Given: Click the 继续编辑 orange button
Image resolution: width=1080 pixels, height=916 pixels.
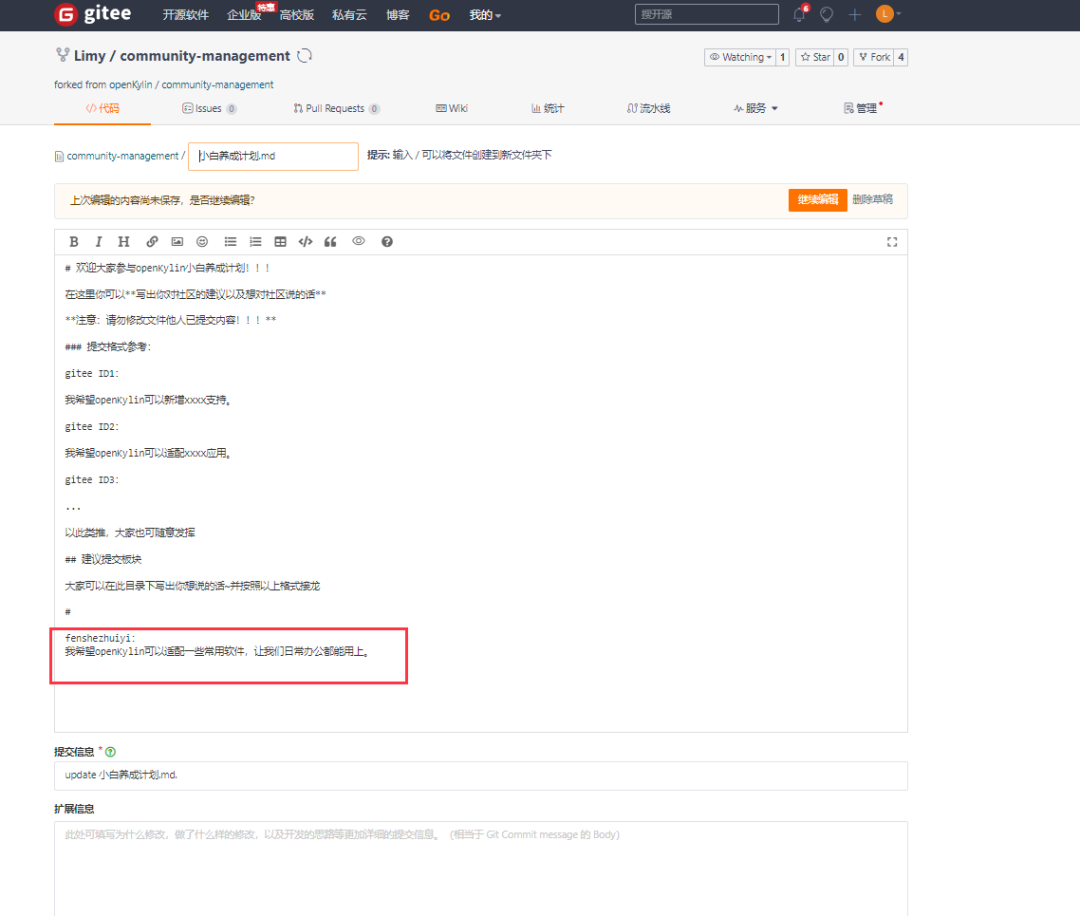Looking at the screenshot, I should [818, 200].
